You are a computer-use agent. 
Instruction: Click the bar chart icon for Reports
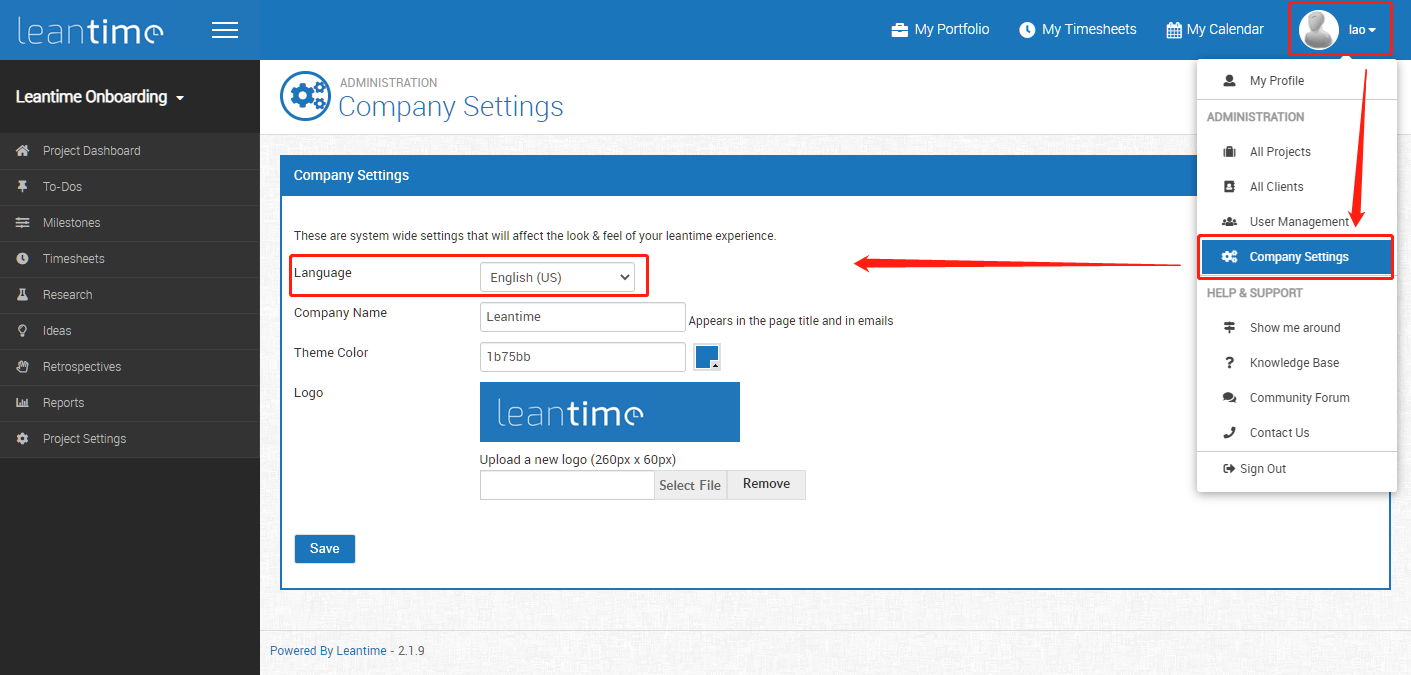click(x=22, y=403)
